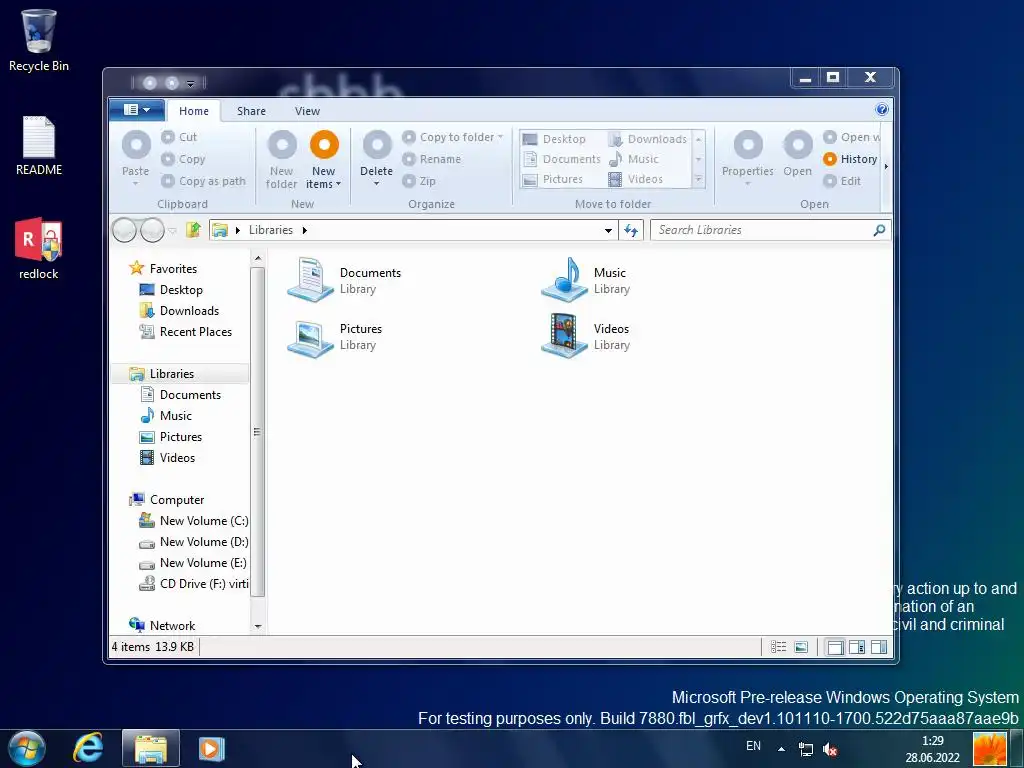
Task: Choose Desktop in Move to folder gallery
Action: (x=554, y=139)
